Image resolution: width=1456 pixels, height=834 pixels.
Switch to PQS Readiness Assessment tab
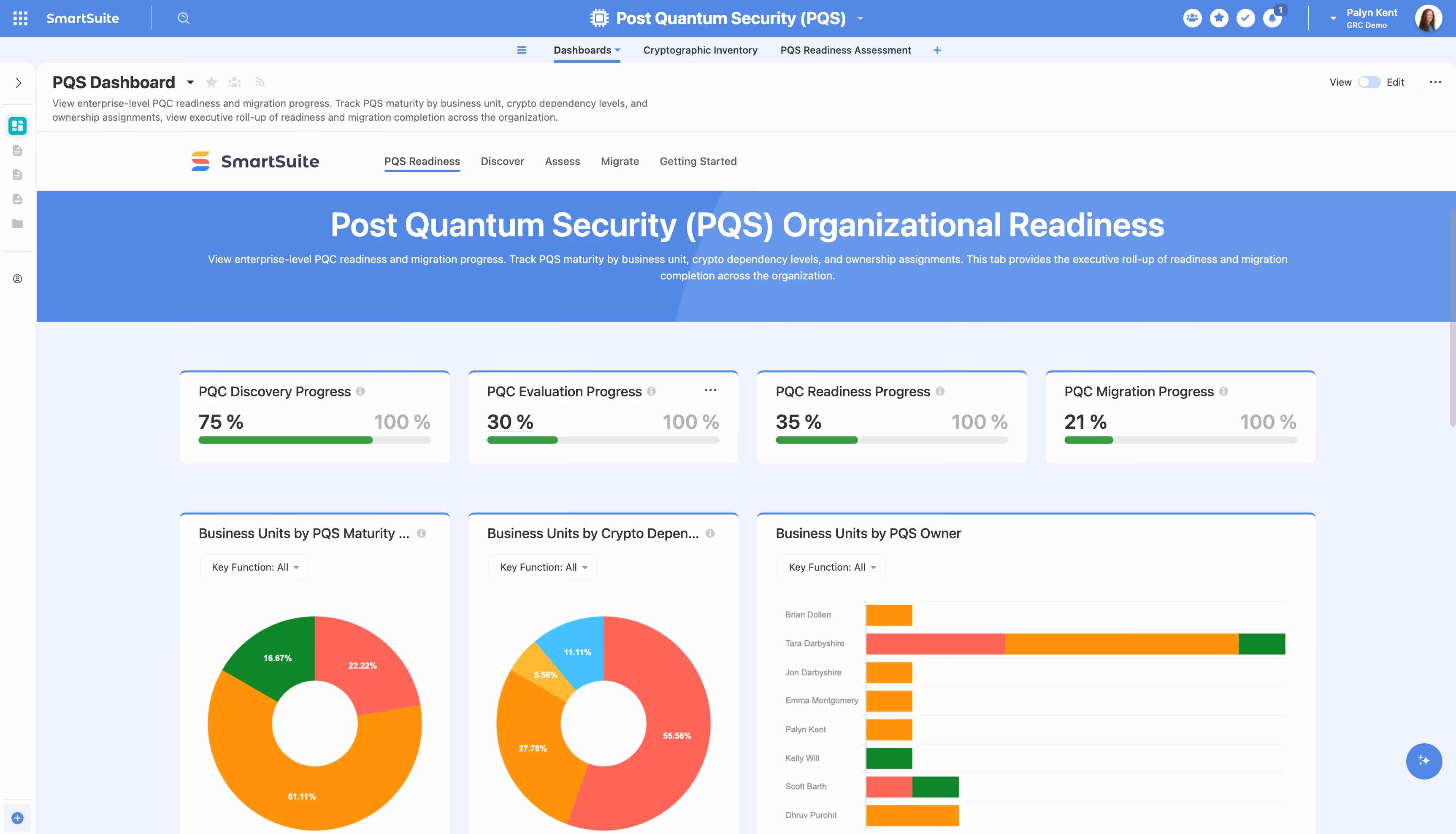(845, 50)
